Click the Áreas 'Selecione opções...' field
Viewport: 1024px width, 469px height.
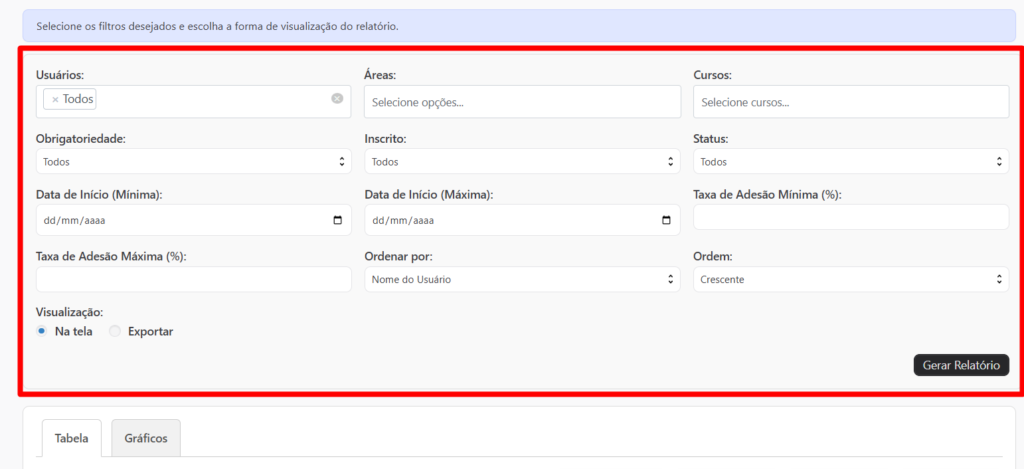point(522,102)
